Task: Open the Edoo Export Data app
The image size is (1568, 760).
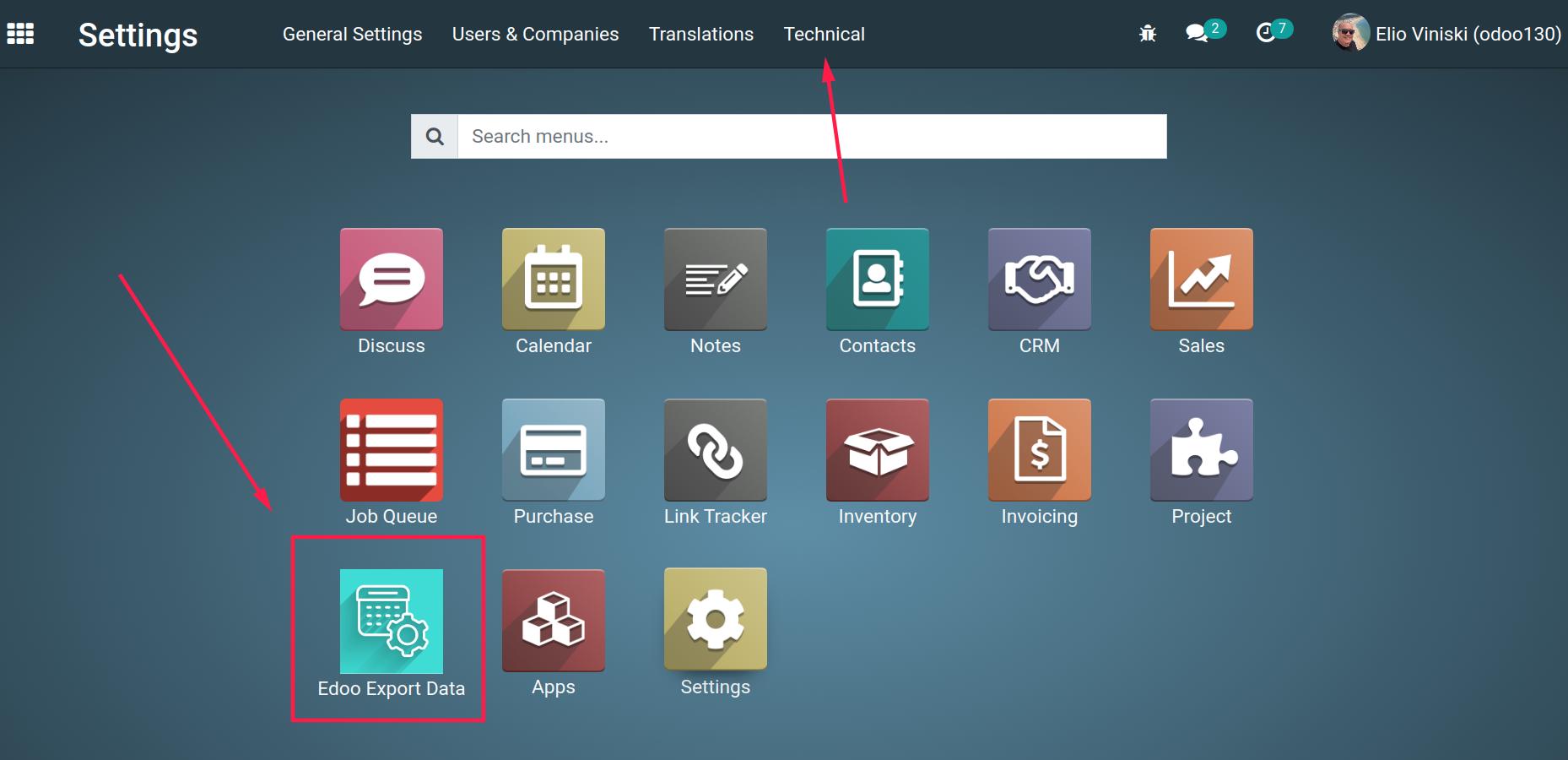Action: (392, 622)
